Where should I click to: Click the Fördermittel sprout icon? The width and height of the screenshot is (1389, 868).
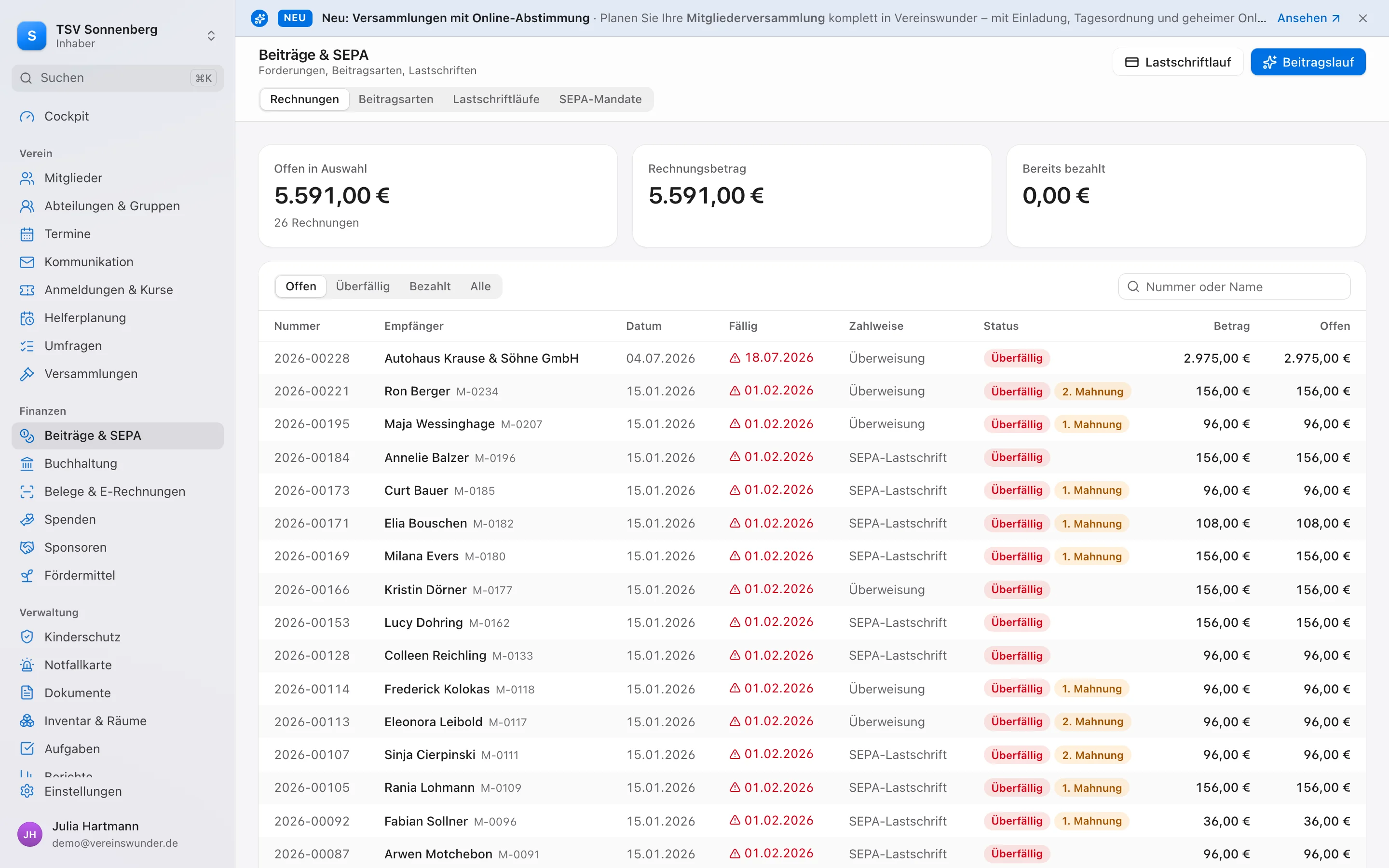(x=27, y=576)
